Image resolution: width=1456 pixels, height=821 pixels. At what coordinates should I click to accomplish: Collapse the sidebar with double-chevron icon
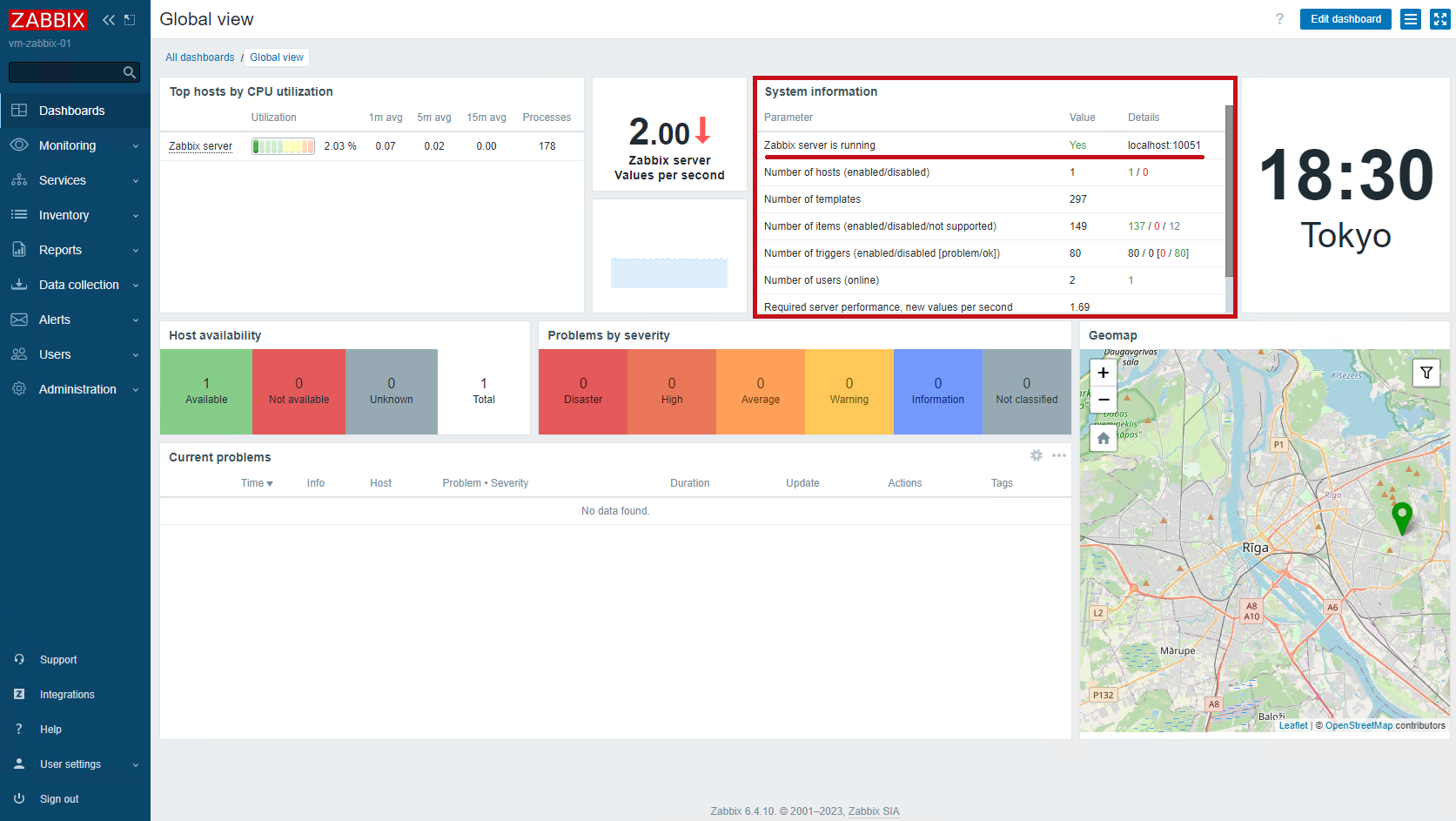pyautogui.click(x=109, y=20)
